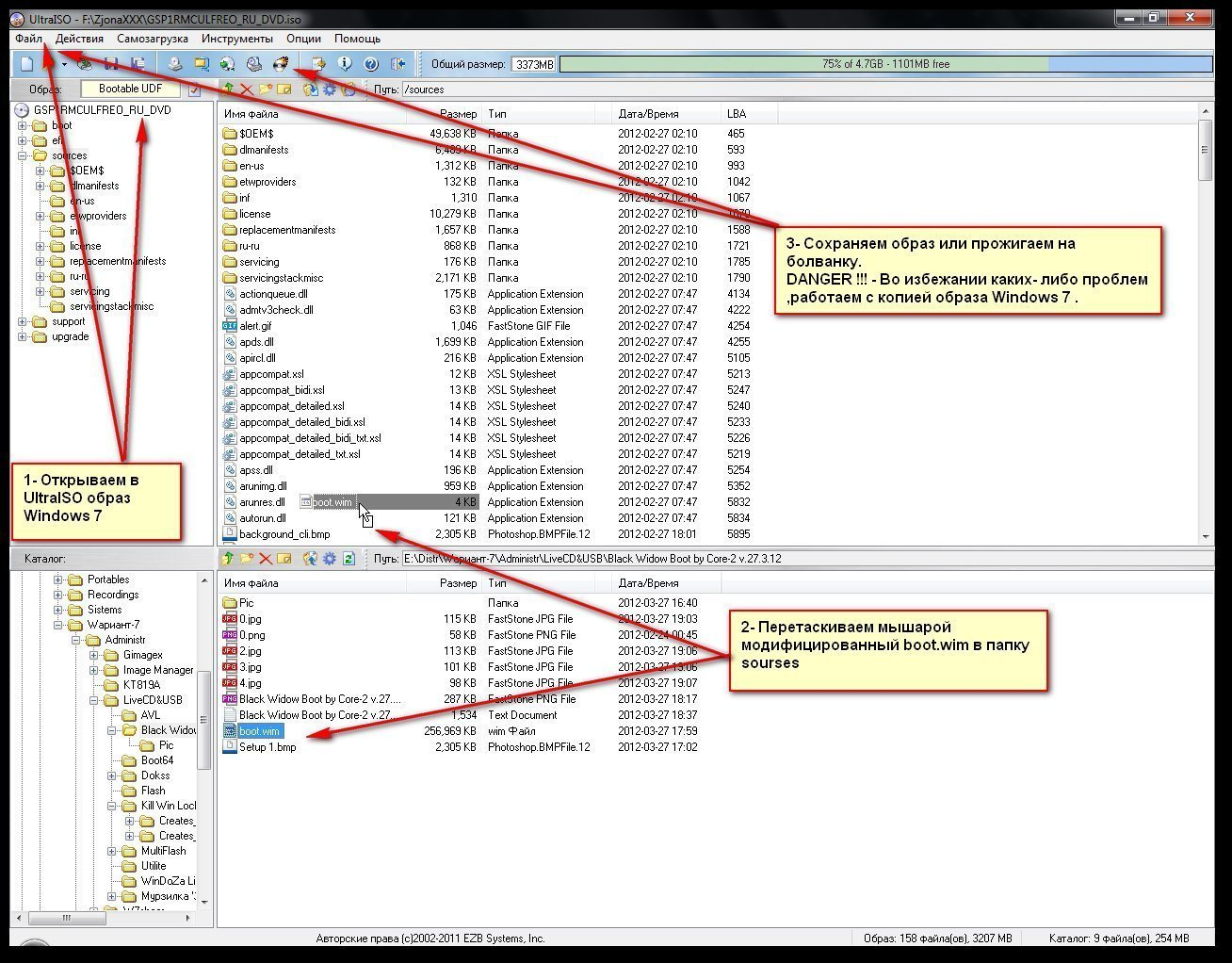The height and width of the screenshot is (963, 1232).
Task: Open the Инструменты menu
Action: point(236,39)
